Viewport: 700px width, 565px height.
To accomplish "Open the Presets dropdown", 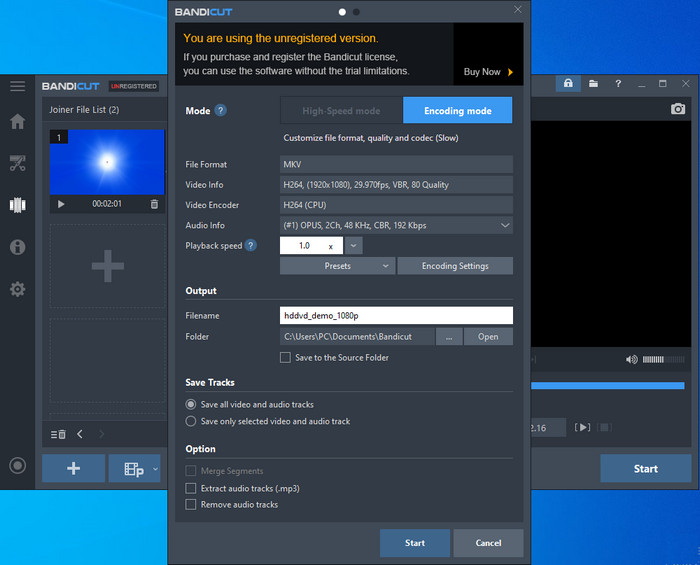I will 337,266.
